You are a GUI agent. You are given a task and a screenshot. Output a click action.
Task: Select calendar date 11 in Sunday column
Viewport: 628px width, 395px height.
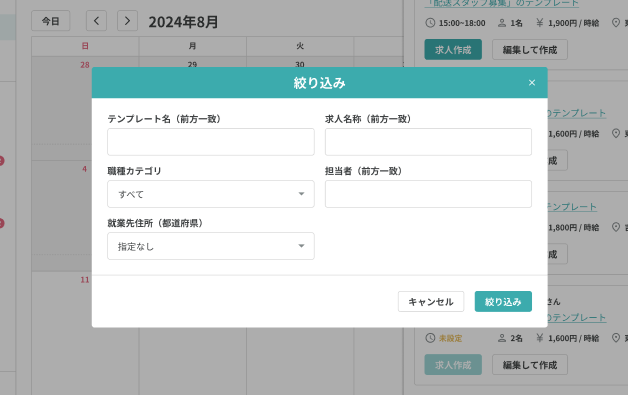click(85, 280)
